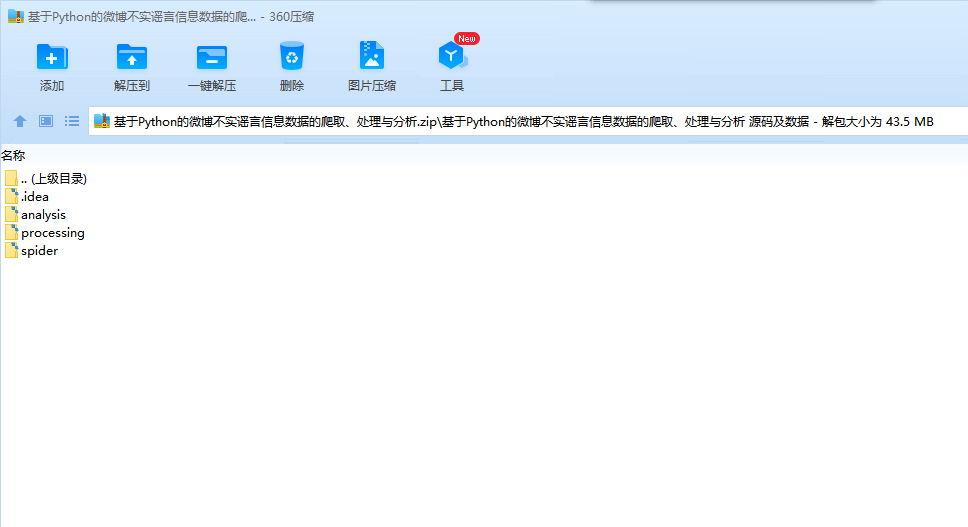This screenshot has width=968, height=527.
Task: Click the archive icon in the address bar
Action: (102, 122)
